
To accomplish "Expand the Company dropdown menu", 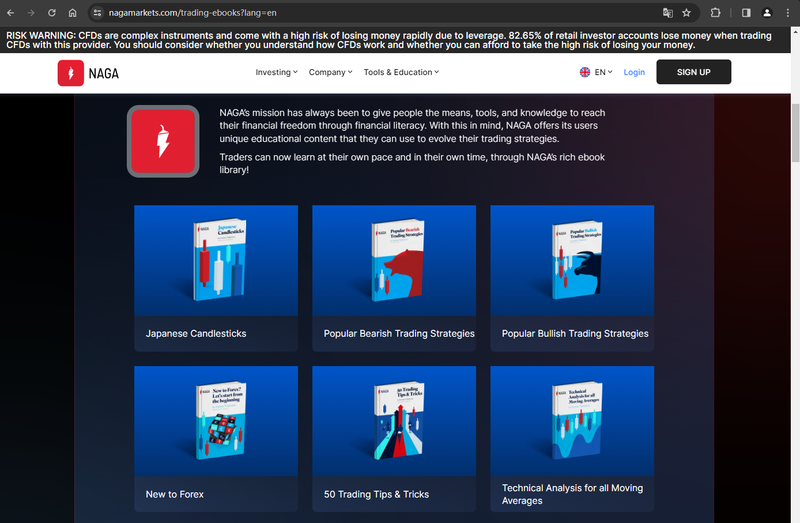I will point(331,72).
